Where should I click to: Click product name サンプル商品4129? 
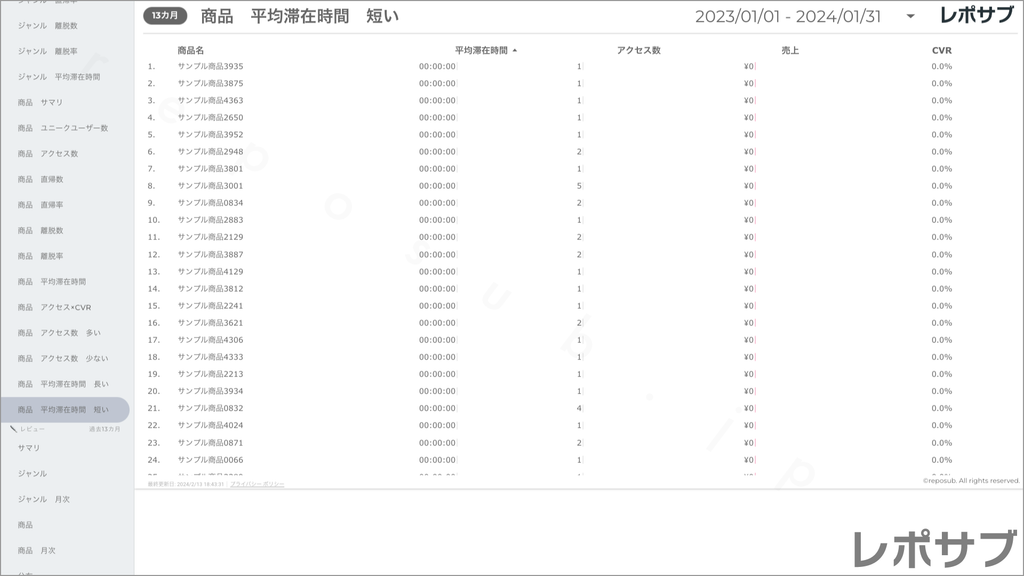tap(210, 272)
